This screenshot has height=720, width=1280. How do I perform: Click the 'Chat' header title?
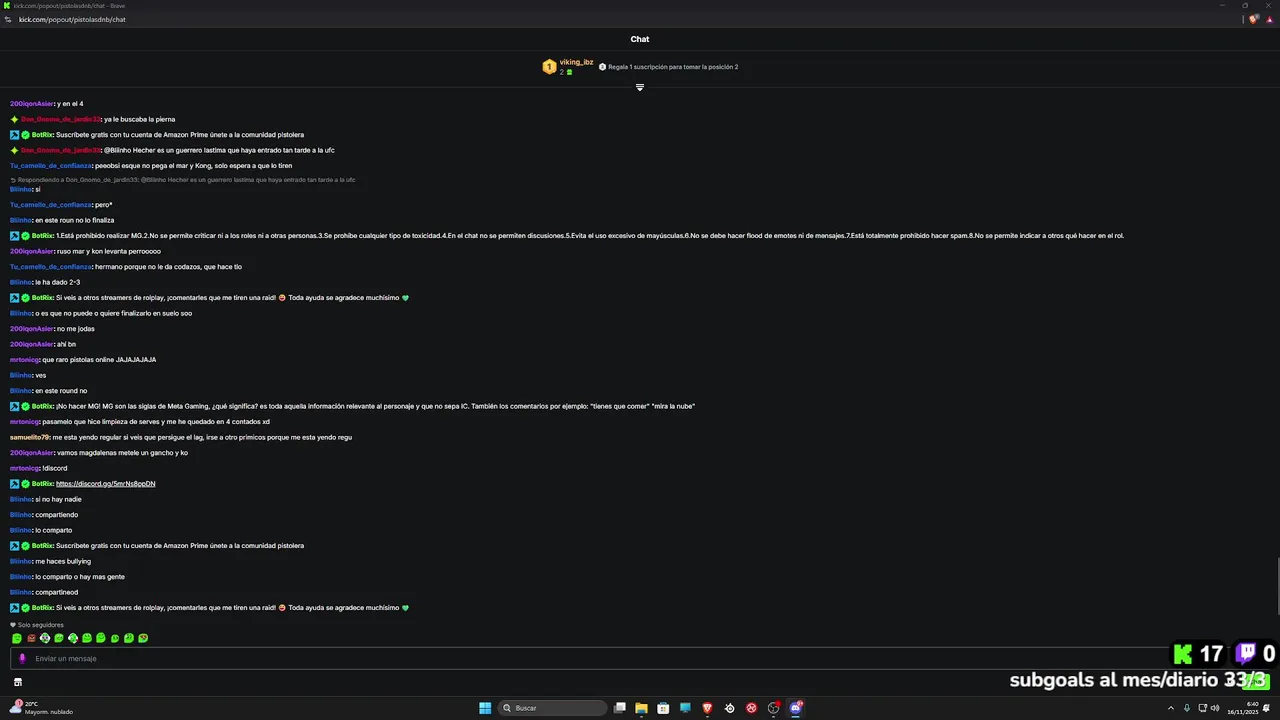[640, 39]
